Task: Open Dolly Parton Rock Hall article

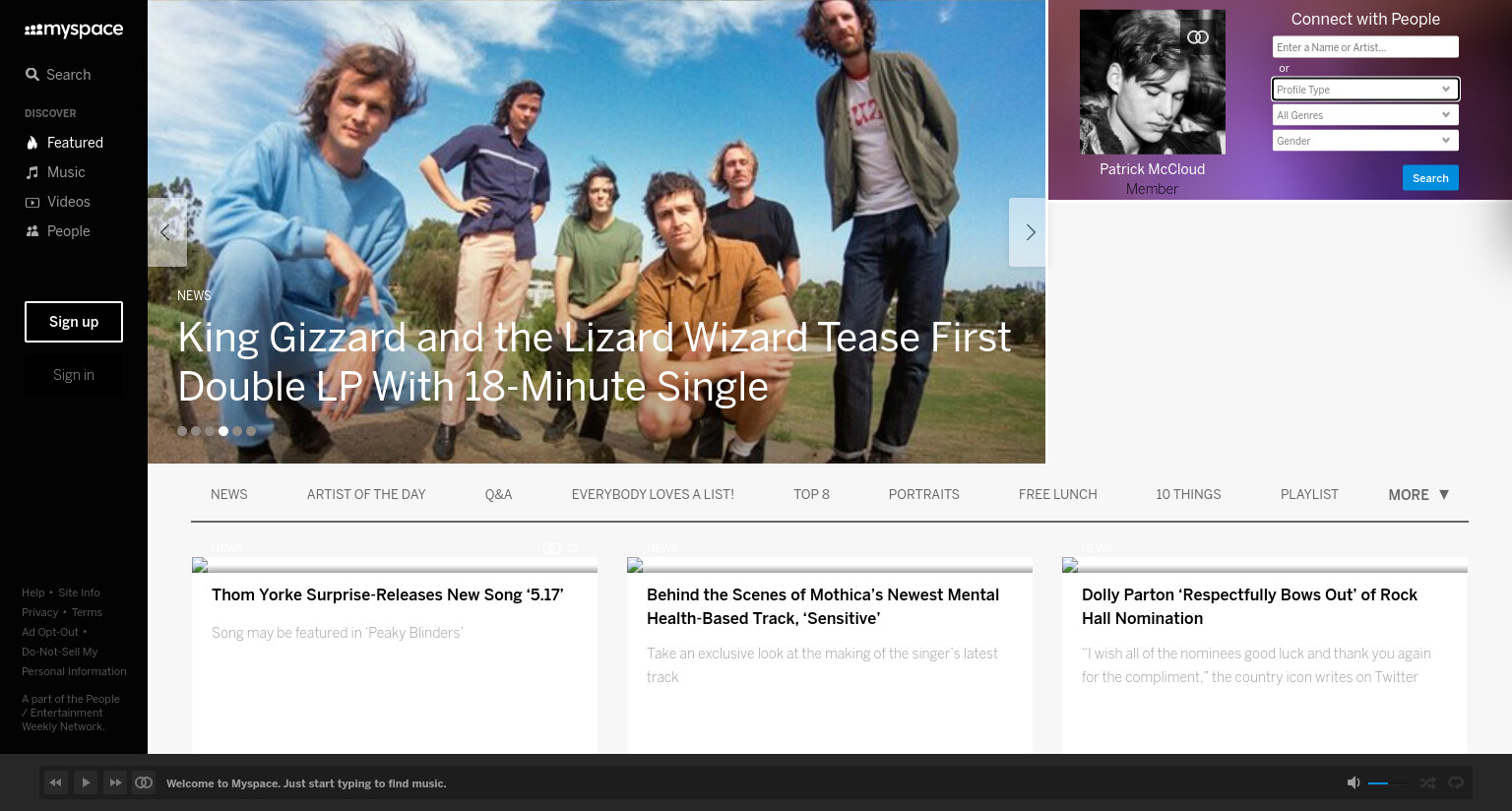Action: tap(1249, 606)
